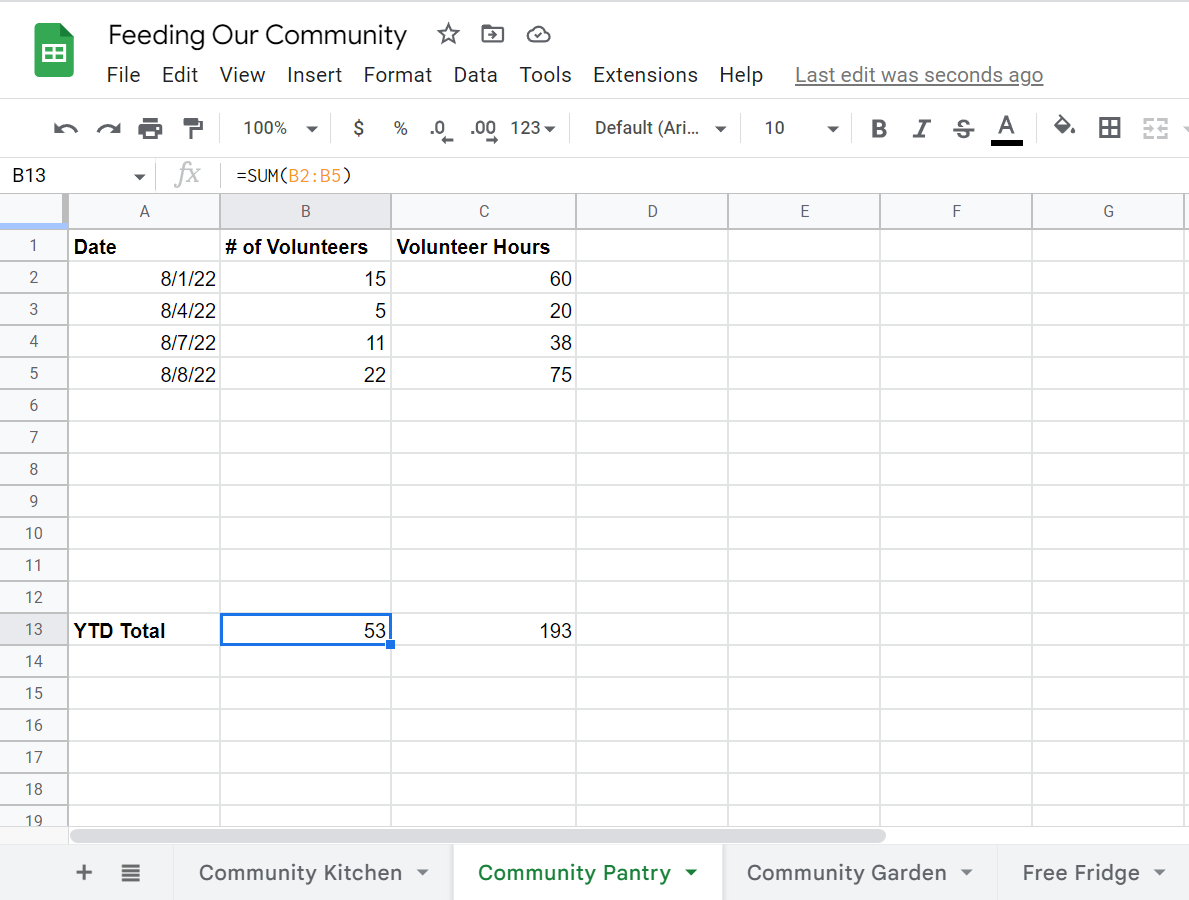Select the paint format tool
Screen dimensions: 1189x900
point(192,128)
